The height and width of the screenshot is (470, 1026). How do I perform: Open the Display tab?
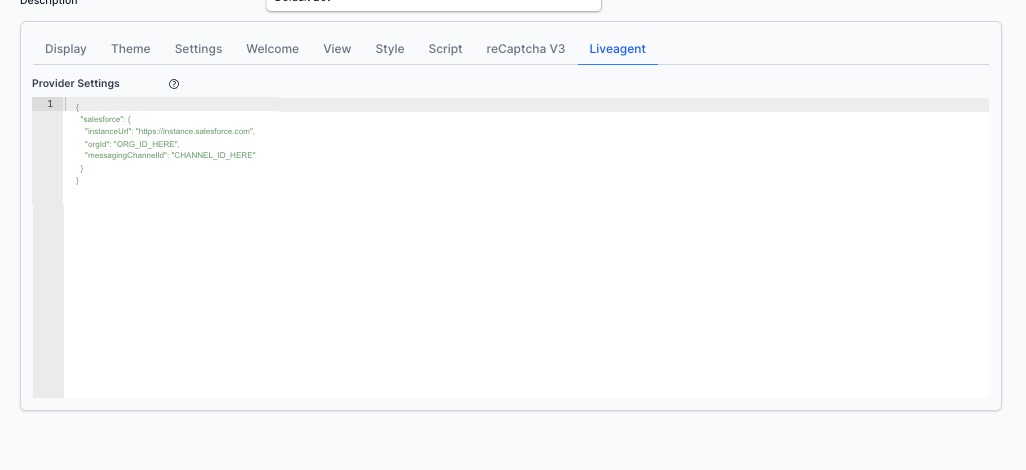(66, 49)
